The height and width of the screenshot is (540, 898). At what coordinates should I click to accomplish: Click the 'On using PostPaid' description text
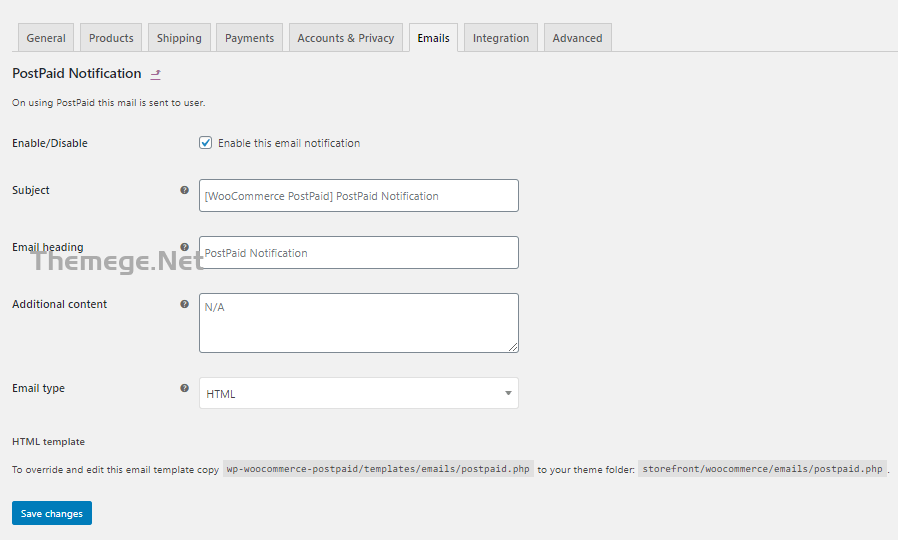108,103
